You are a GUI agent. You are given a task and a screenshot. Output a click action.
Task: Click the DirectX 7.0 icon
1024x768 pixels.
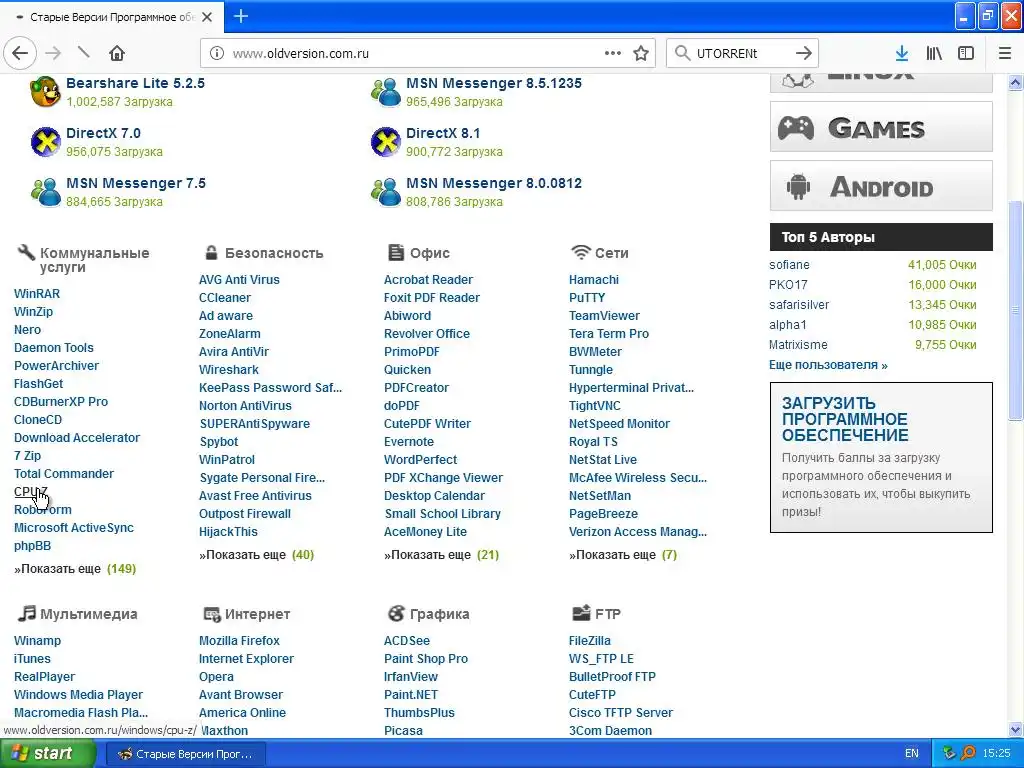coord(46,142)
